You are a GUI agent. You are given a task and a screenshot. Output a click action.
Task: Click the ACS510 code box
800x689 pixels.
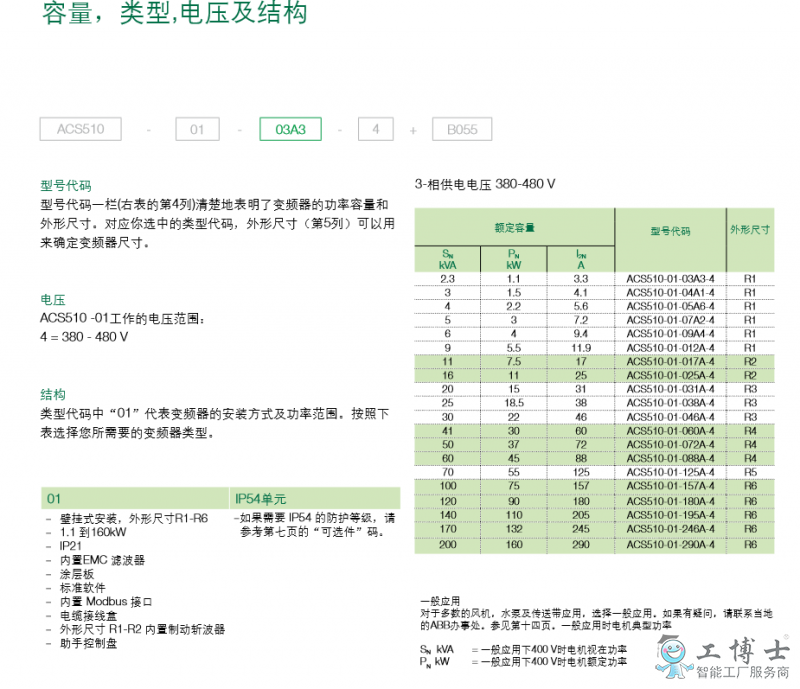click(x=81, y=129)
